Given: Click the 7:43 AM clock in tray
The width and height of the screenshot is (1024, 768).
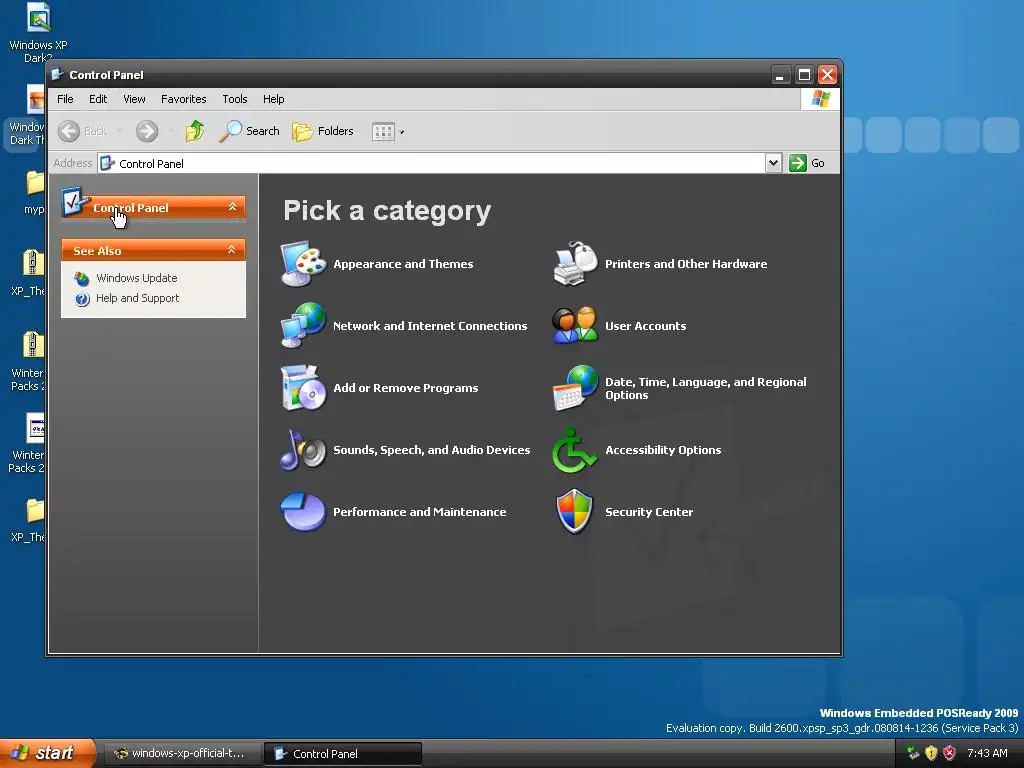Looking at the screenshot, I should tap(987, 754).
